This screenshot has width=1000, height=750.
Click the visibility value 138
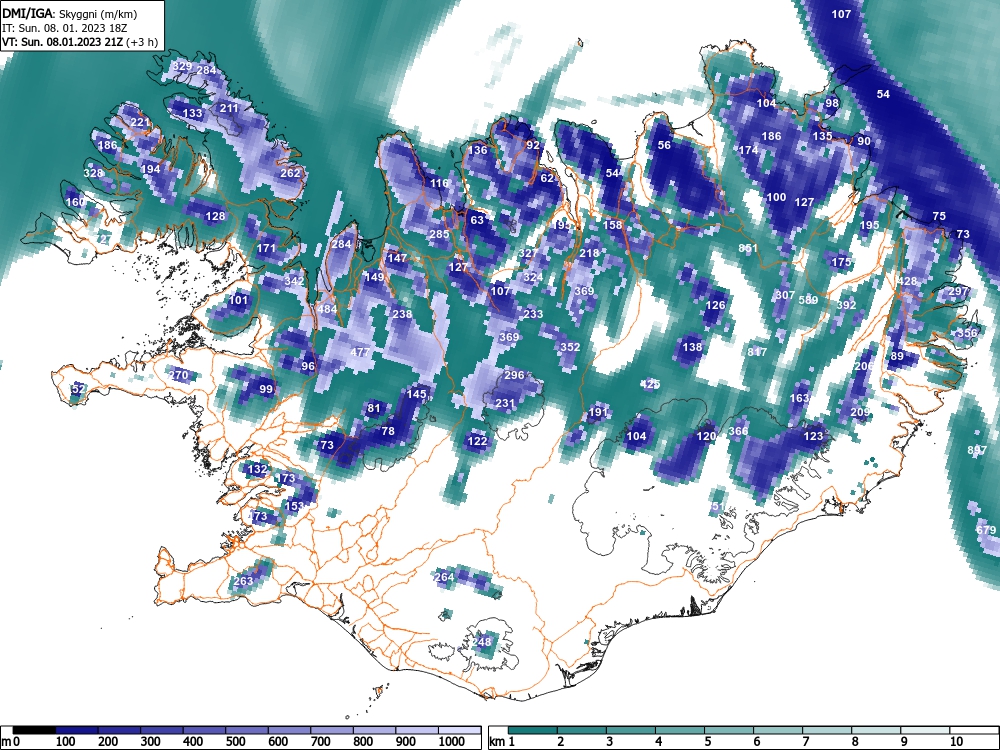click(692, 347)
